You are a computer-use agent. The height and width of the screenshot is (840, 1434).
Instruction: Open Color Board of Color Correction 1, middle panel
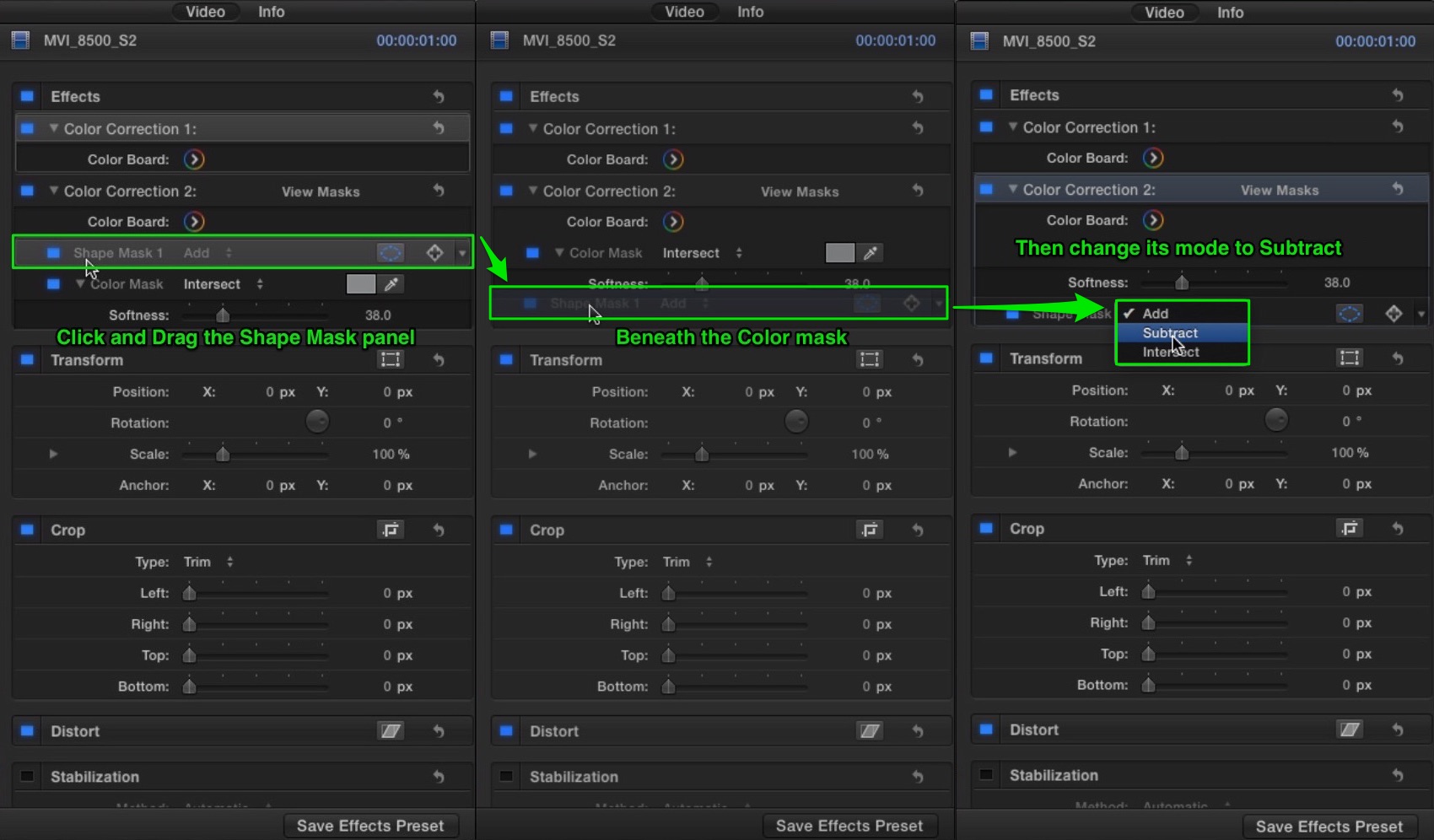(x=673, y=159)
